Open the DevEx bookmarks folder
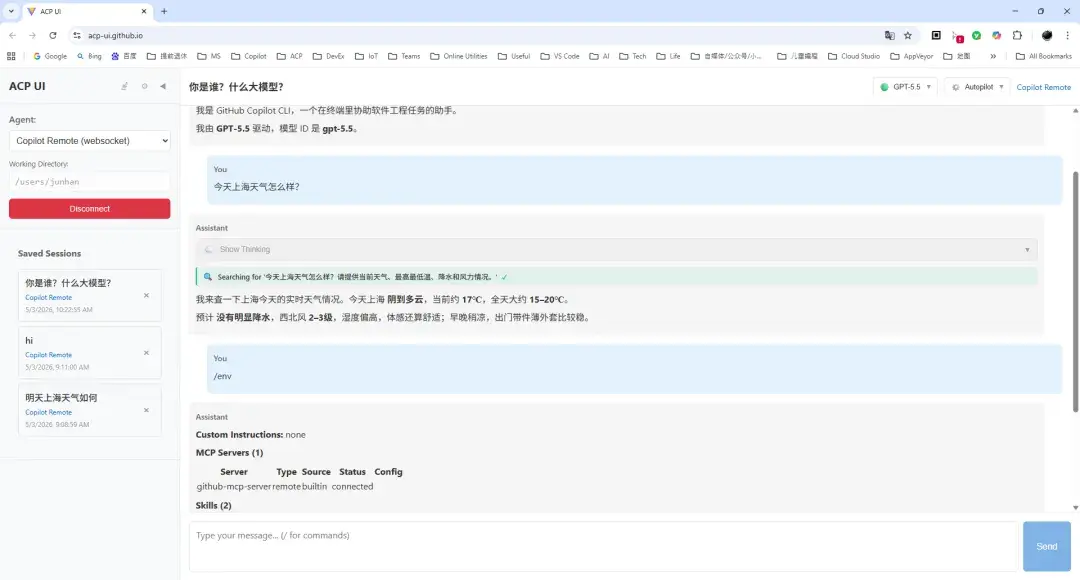 coord(328,56)
